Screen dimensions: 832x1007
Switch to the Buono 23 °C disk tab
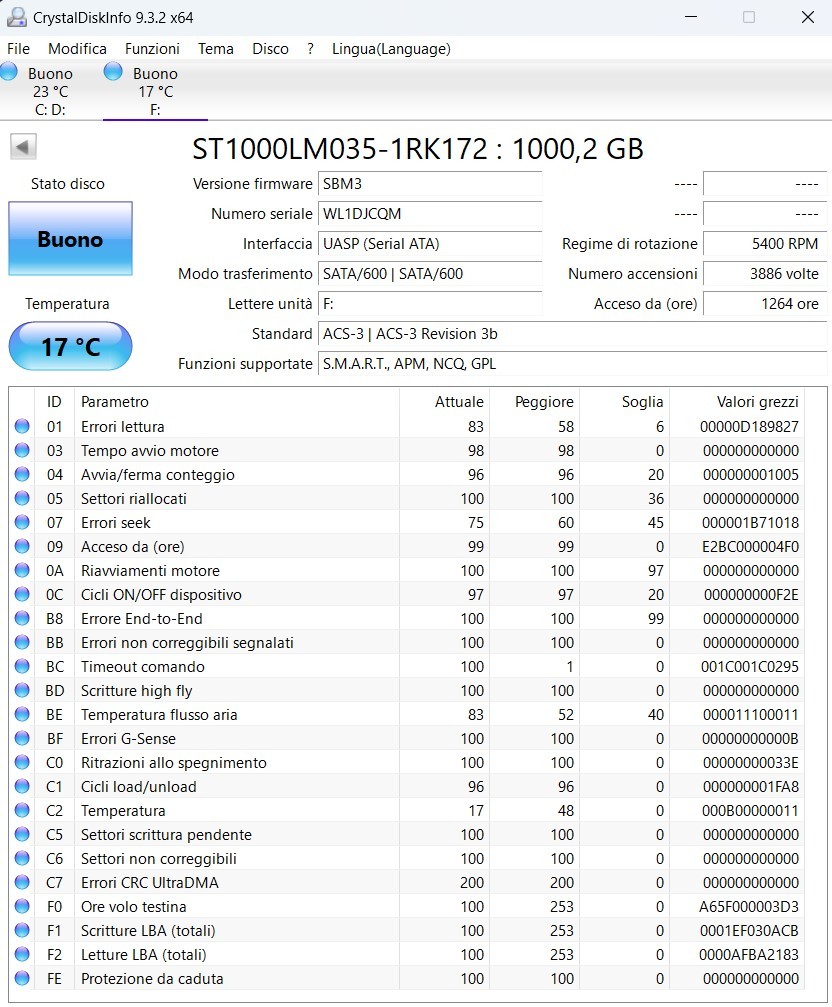[x=51, y=91]
